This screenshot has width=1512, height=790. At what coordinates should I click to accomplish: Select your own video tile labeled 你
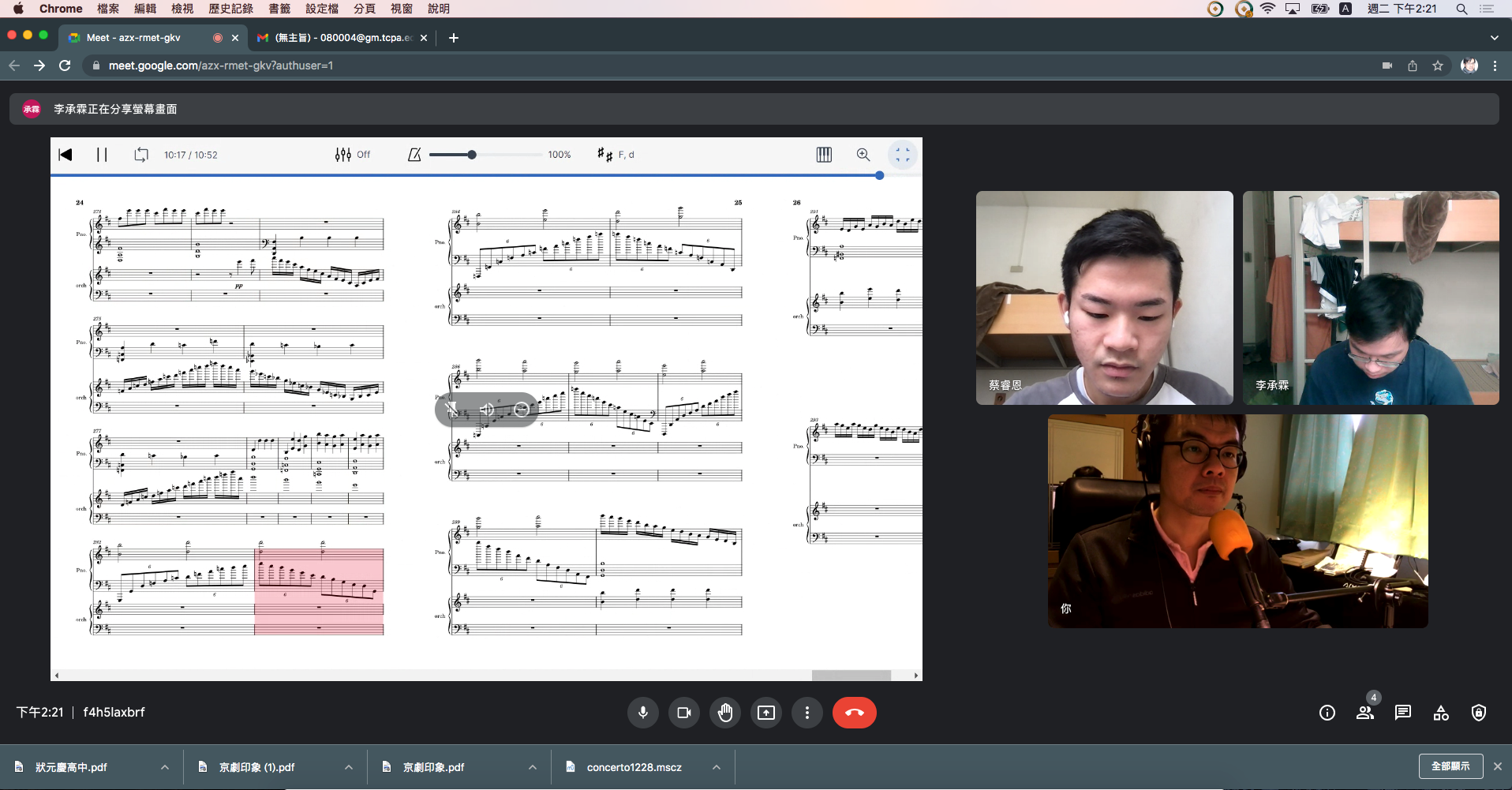[1238, 521]
